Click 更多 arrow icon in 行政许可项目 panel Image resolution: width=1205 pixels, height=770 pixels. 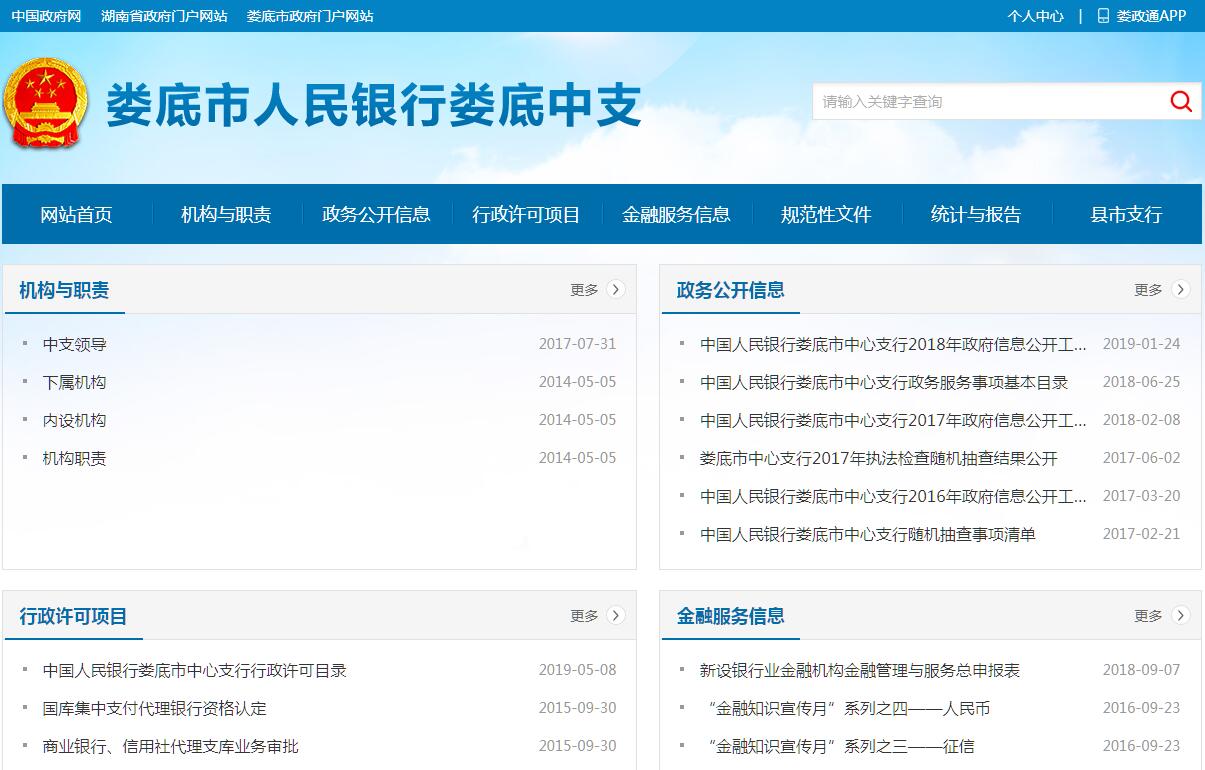pos(616,615)
